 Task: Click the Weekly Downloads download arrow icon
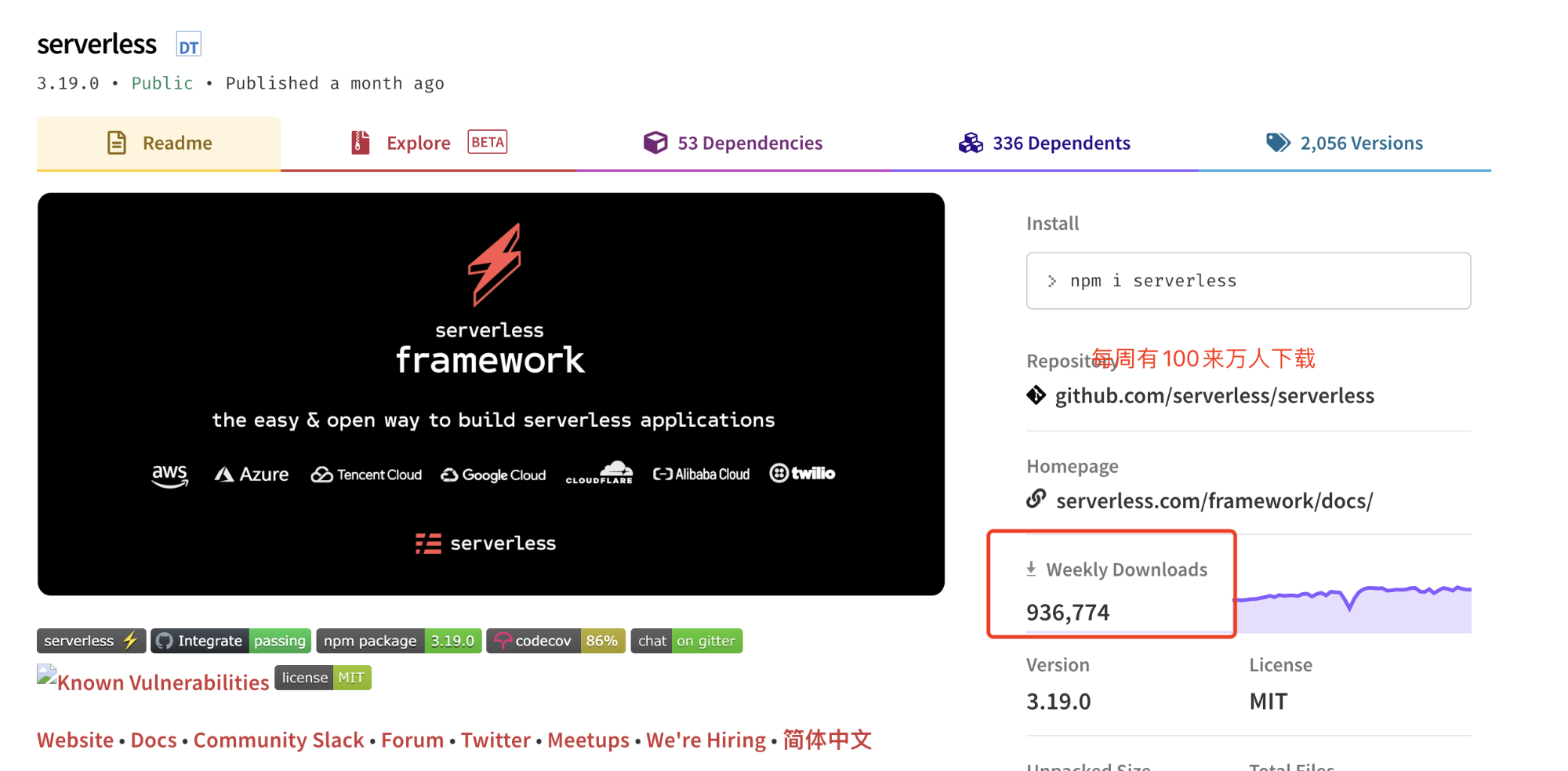[1031, 569]
